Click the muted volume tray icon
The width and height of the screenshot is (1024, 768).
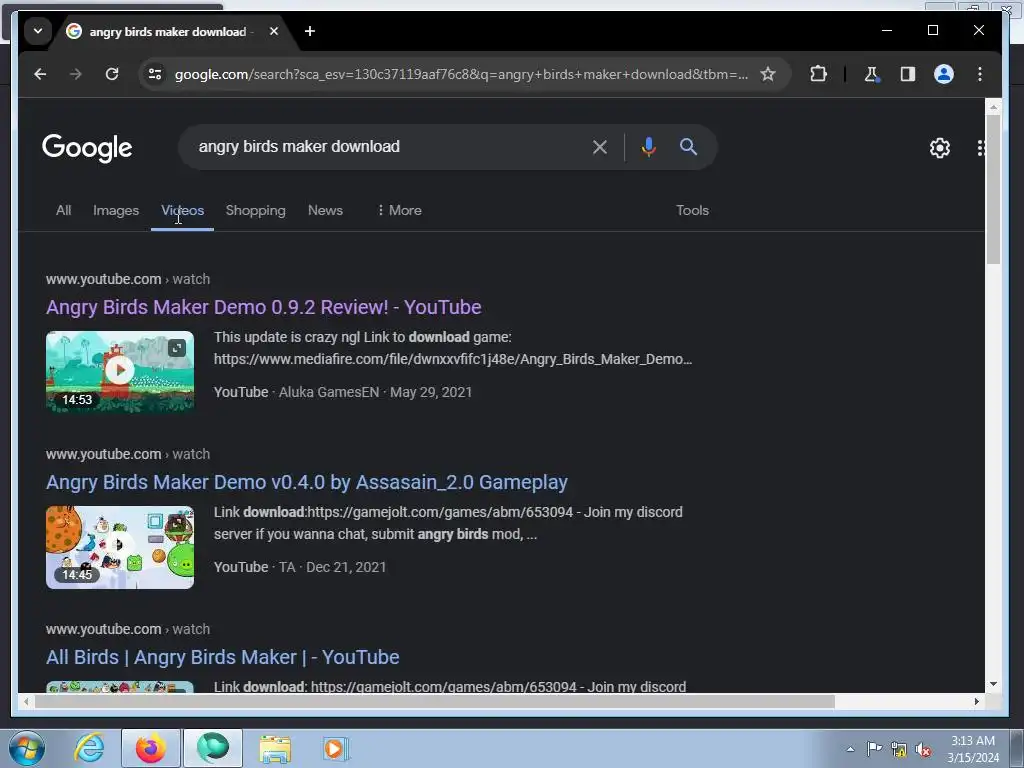[923, 749]
